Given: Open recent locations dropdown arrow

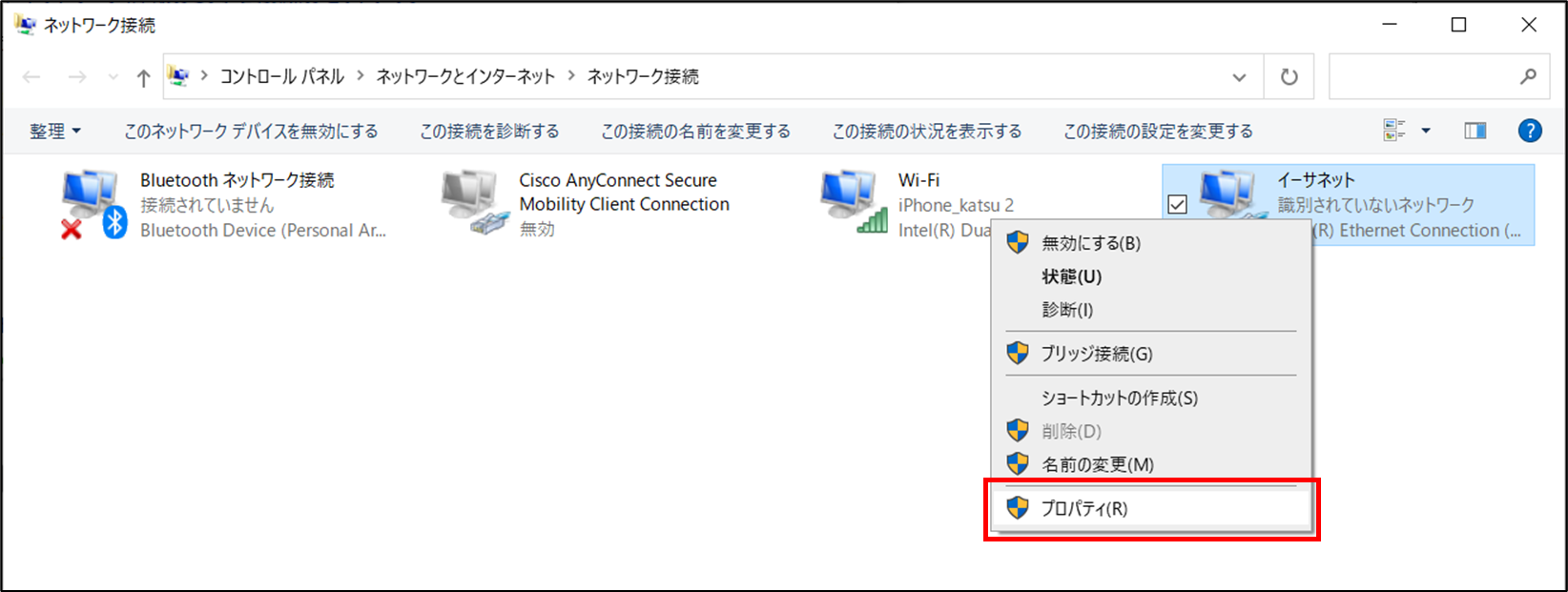Looking at the screenshot, I should [113, 77].
